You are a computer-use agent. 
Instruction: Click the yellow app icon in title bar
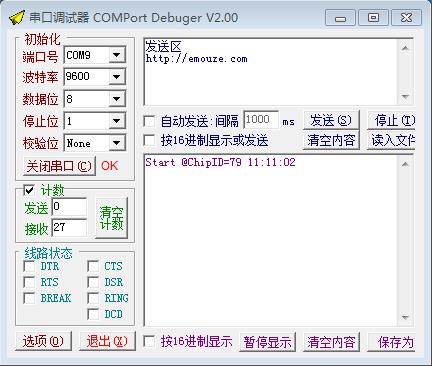coord(17,18)
